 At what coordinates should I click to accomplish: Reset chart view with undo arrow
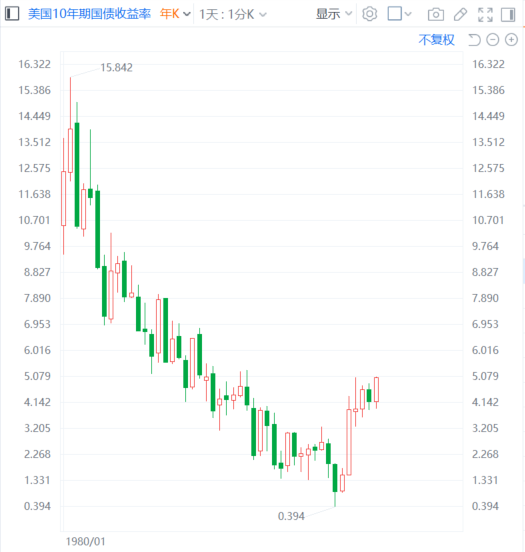click(474, 40)
